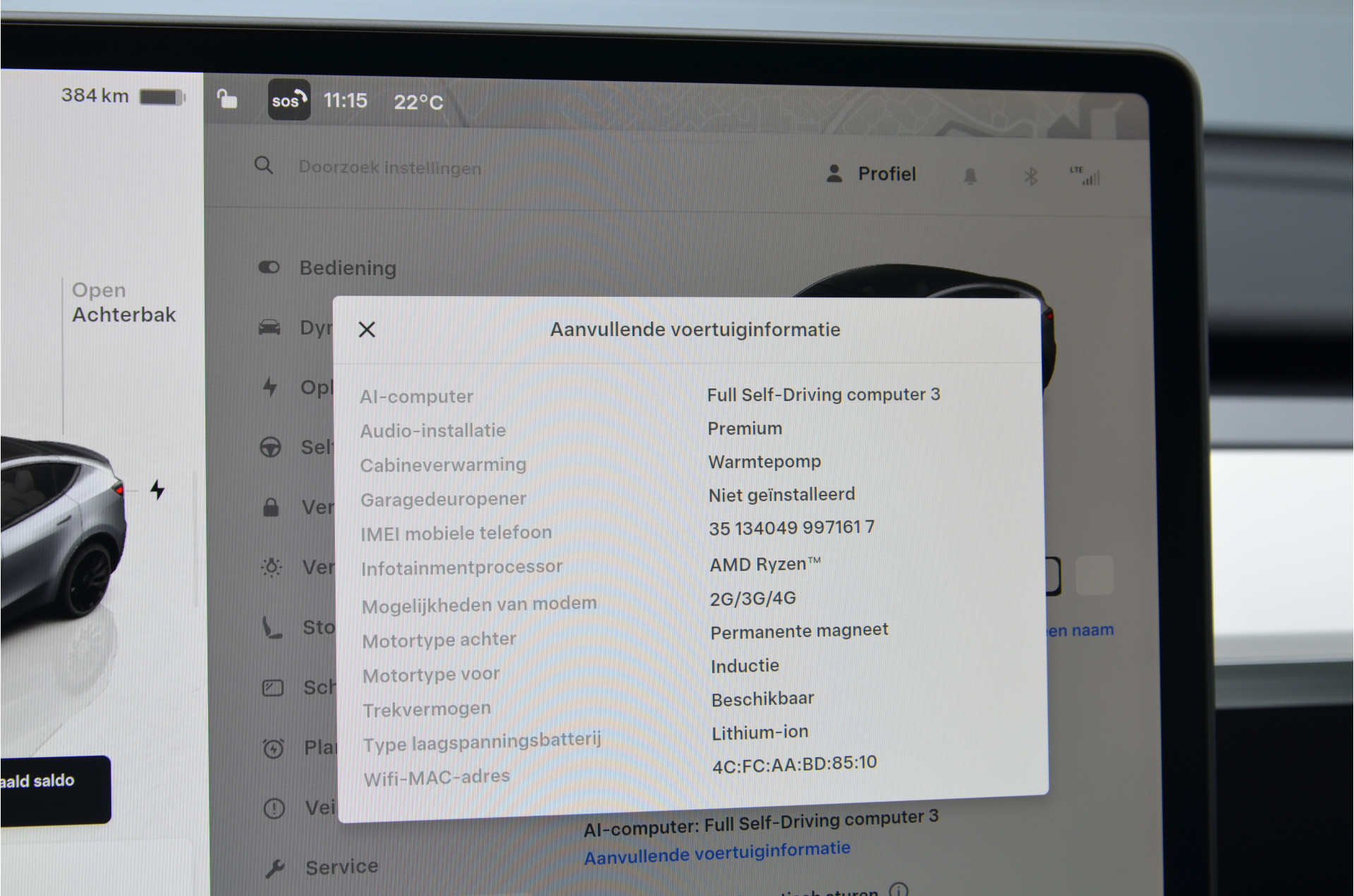Tap the Premium audio value
The width and height of the screenshot is (1354, 896).
click(x=745, y=429)
